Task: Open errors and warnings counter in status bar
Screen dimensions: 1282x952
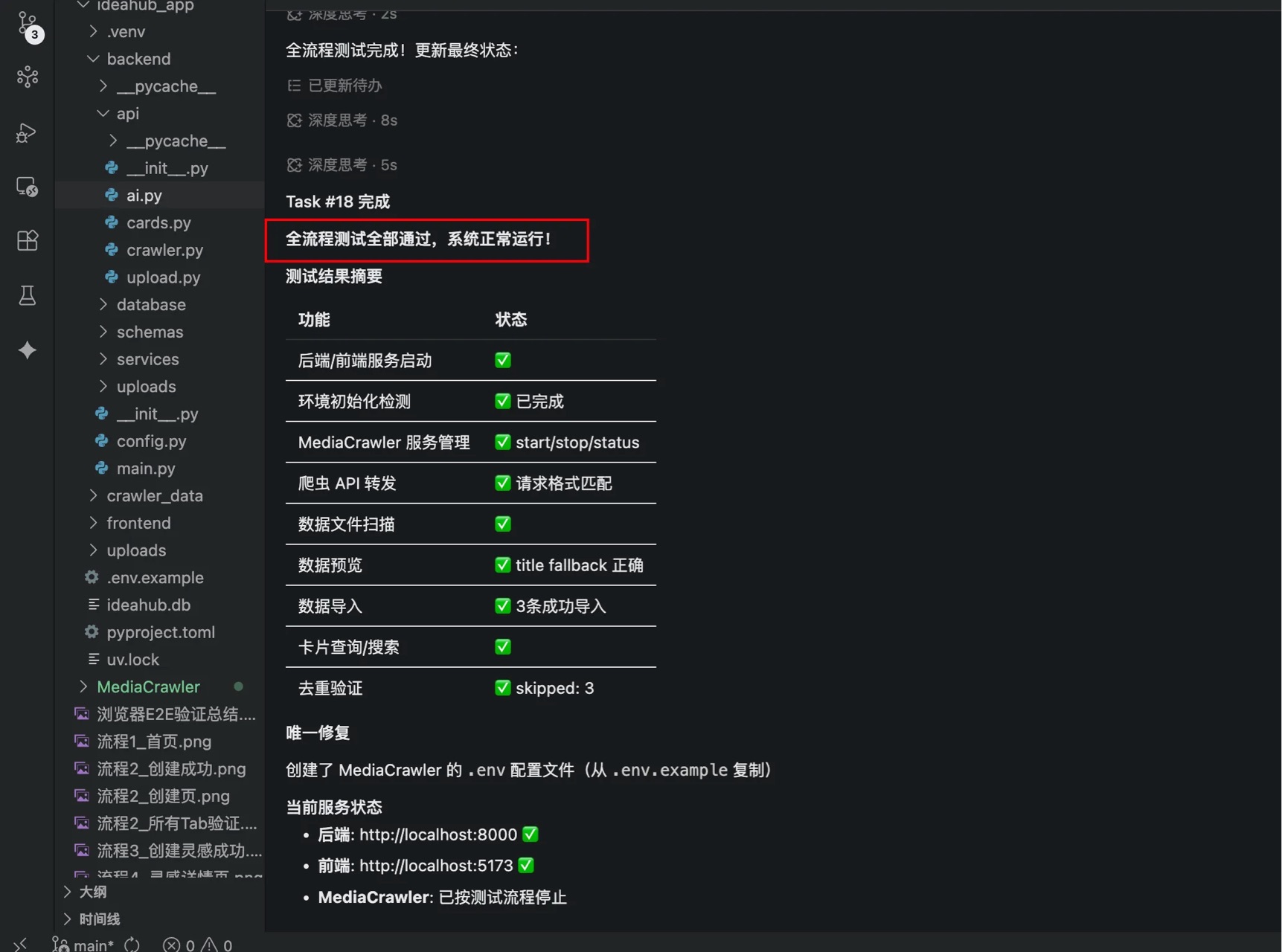Action: point(197,945)
